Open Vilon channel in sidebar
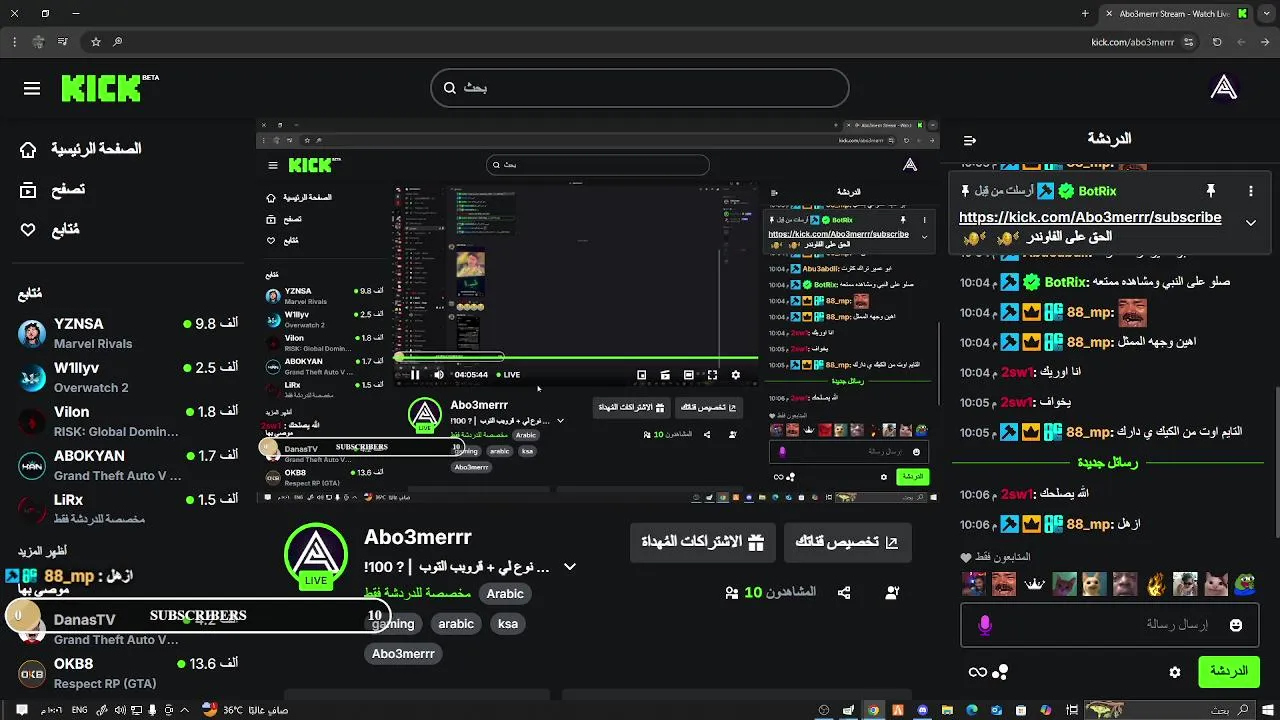This screenshot has height=720, width=1280. pyautogui.click(x=128, y=422)
